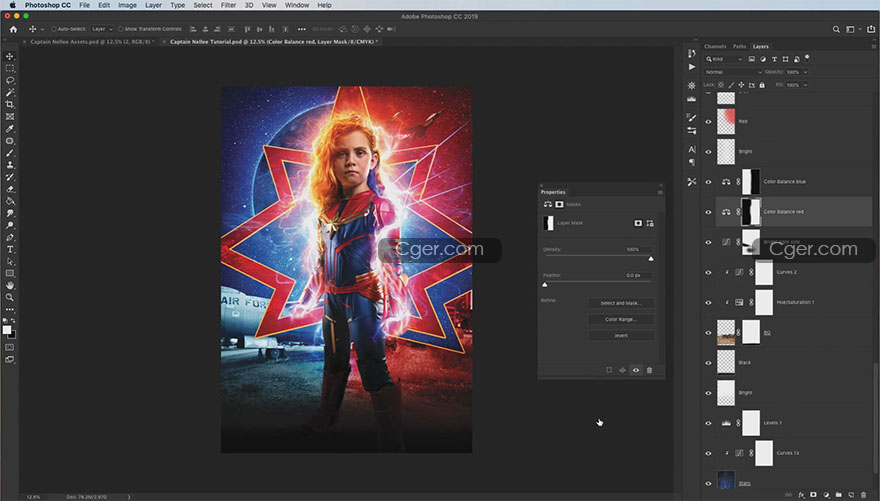880x501 pixels.
Task: Open the layer filter Kind dropdown
Action: pos(724,59)
